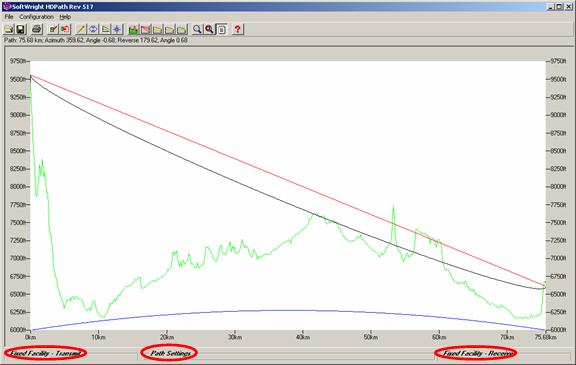This screenshot has width=576, height=365.
Task: Click the red bold magnifier zoom icon
Action: click(209, 29)
